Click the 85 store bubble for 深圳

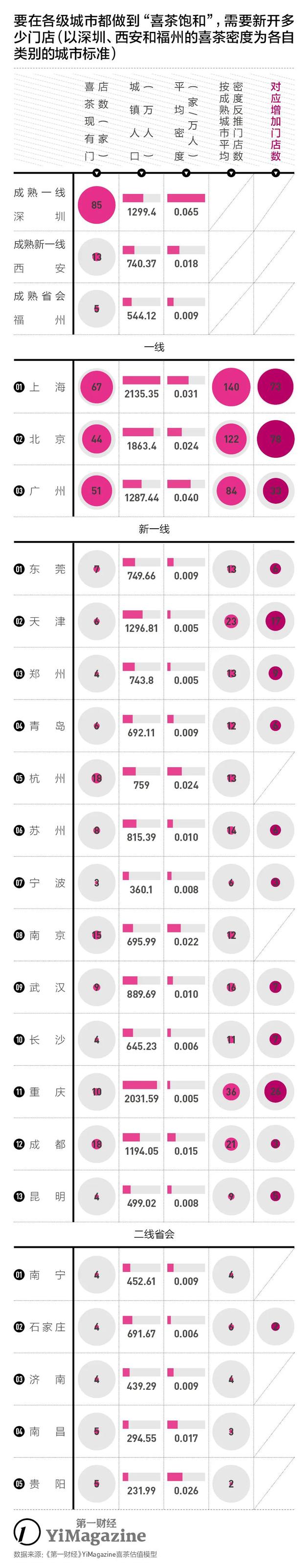[x=97, y=205]
